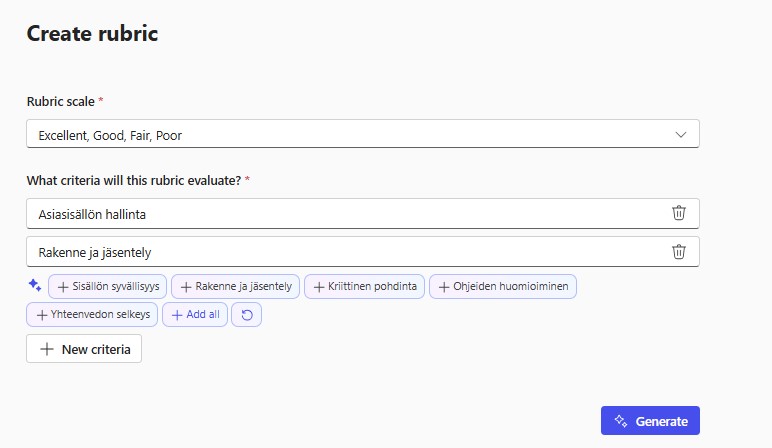Screen dimensions: 772x448
Task: Click plus icon on Sisällön syvällisyys chip
Action: coord(63,287)
